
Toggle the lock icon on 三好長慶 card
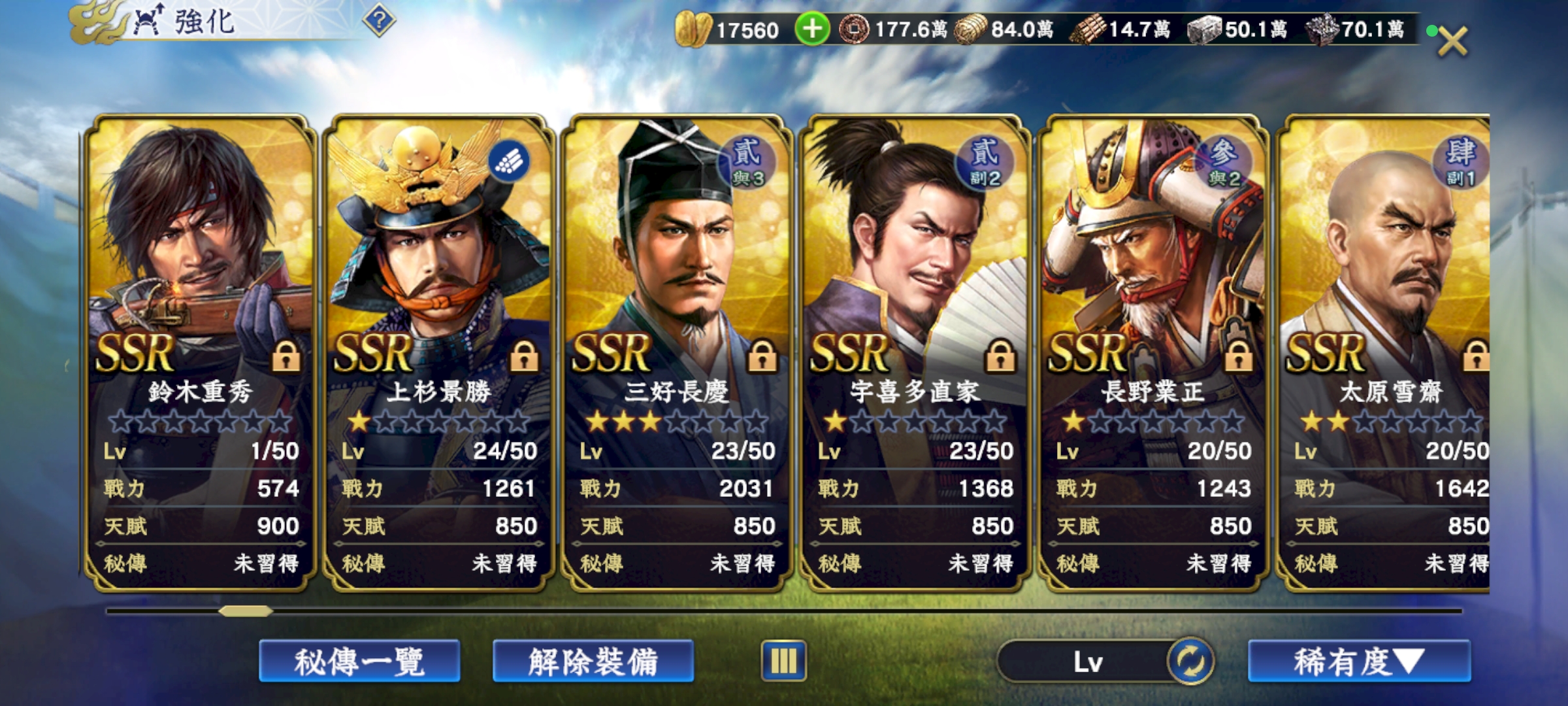pyautogui.click(x=762, y=357)
